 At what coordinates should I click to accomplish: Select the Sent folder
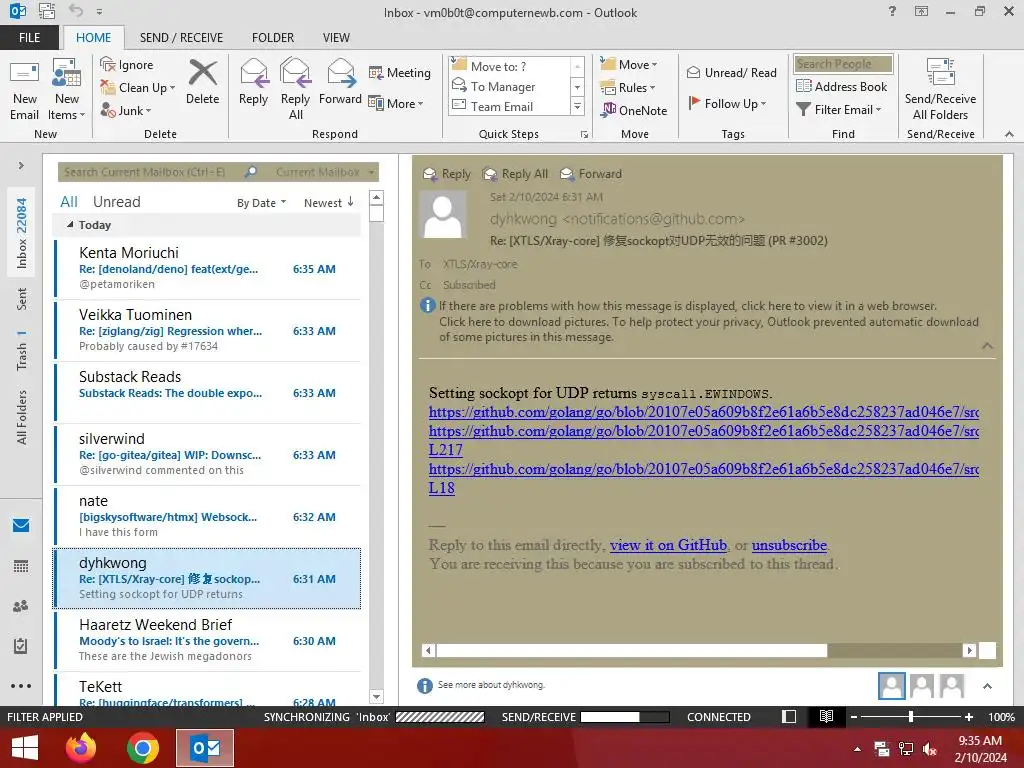22,298
